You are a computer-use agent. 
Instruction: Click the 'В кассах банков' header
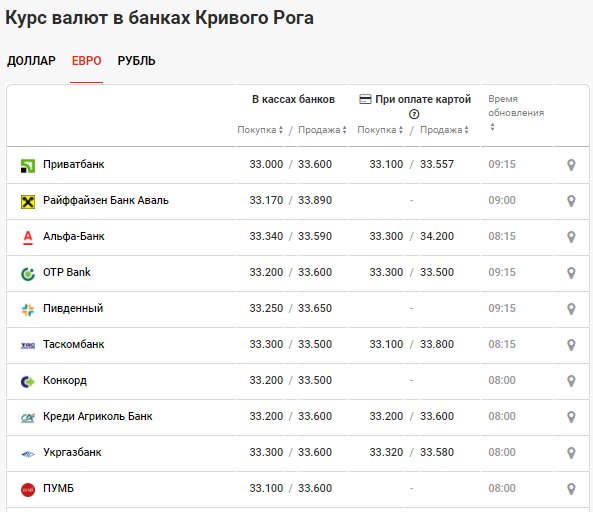tap(293, 99)
